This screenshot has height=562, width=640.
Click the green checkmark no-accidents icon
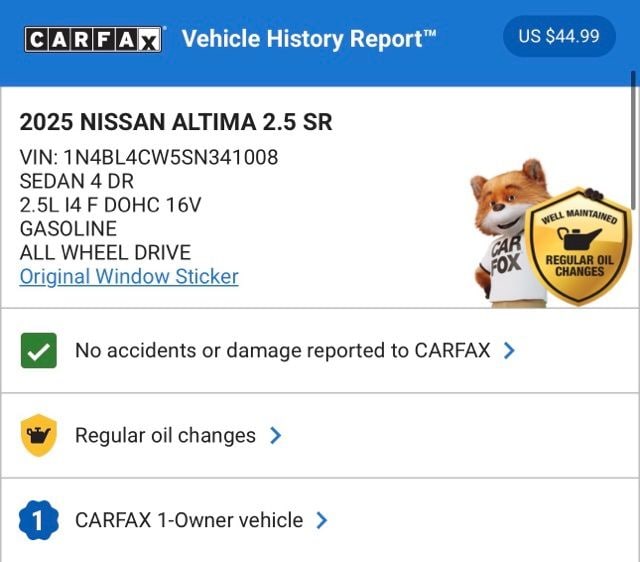(38, 351)
